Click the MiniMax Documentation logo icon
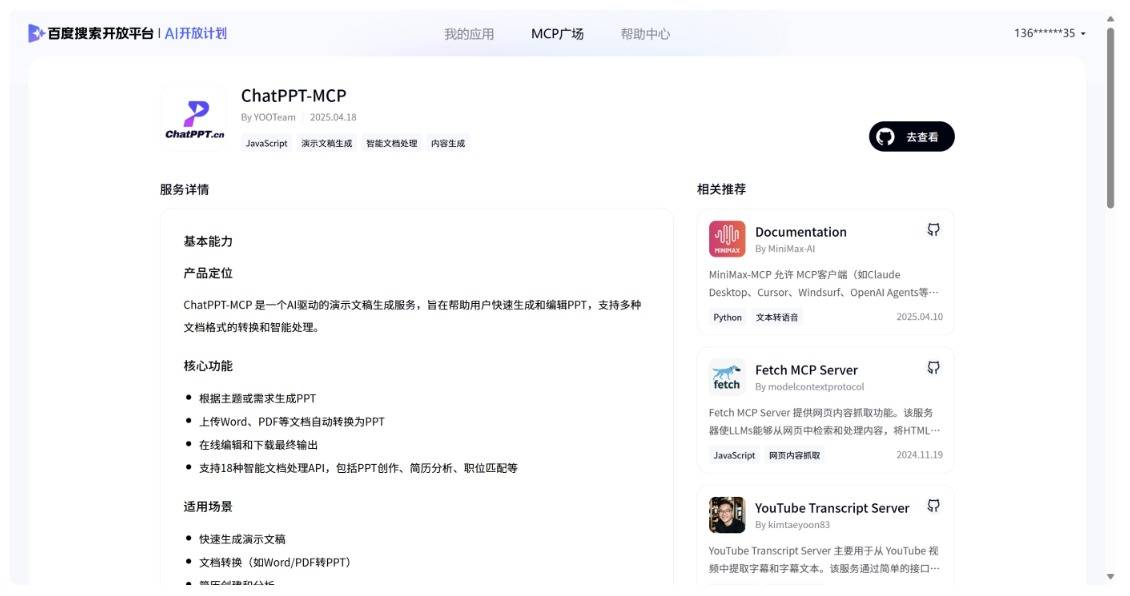Screen dimensions: 1130x596 727,239
